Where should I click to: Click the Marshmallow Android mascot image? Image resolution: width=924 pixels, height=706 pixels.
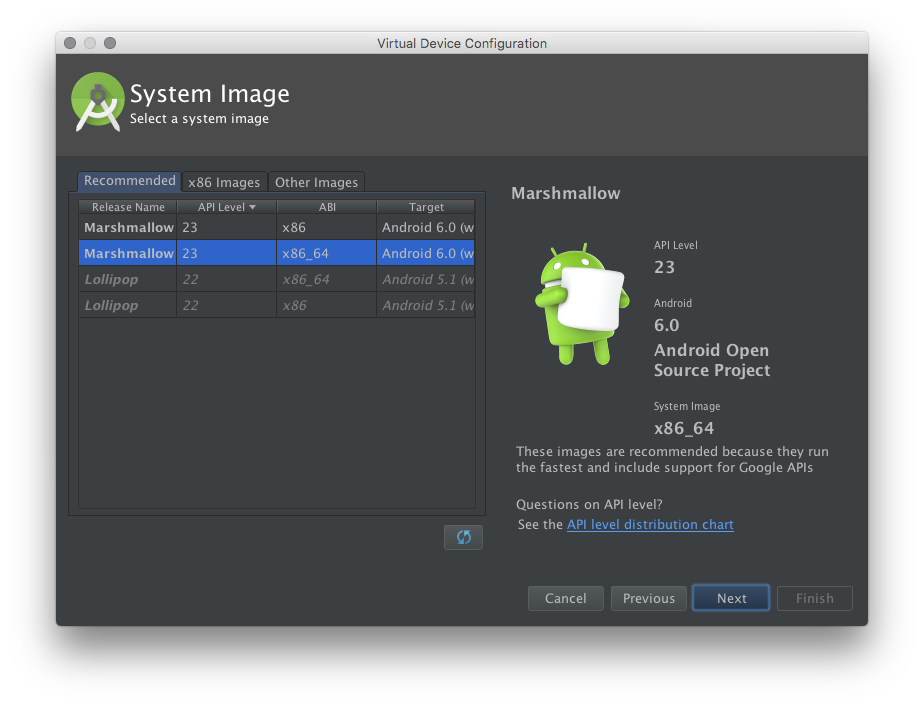582,303
